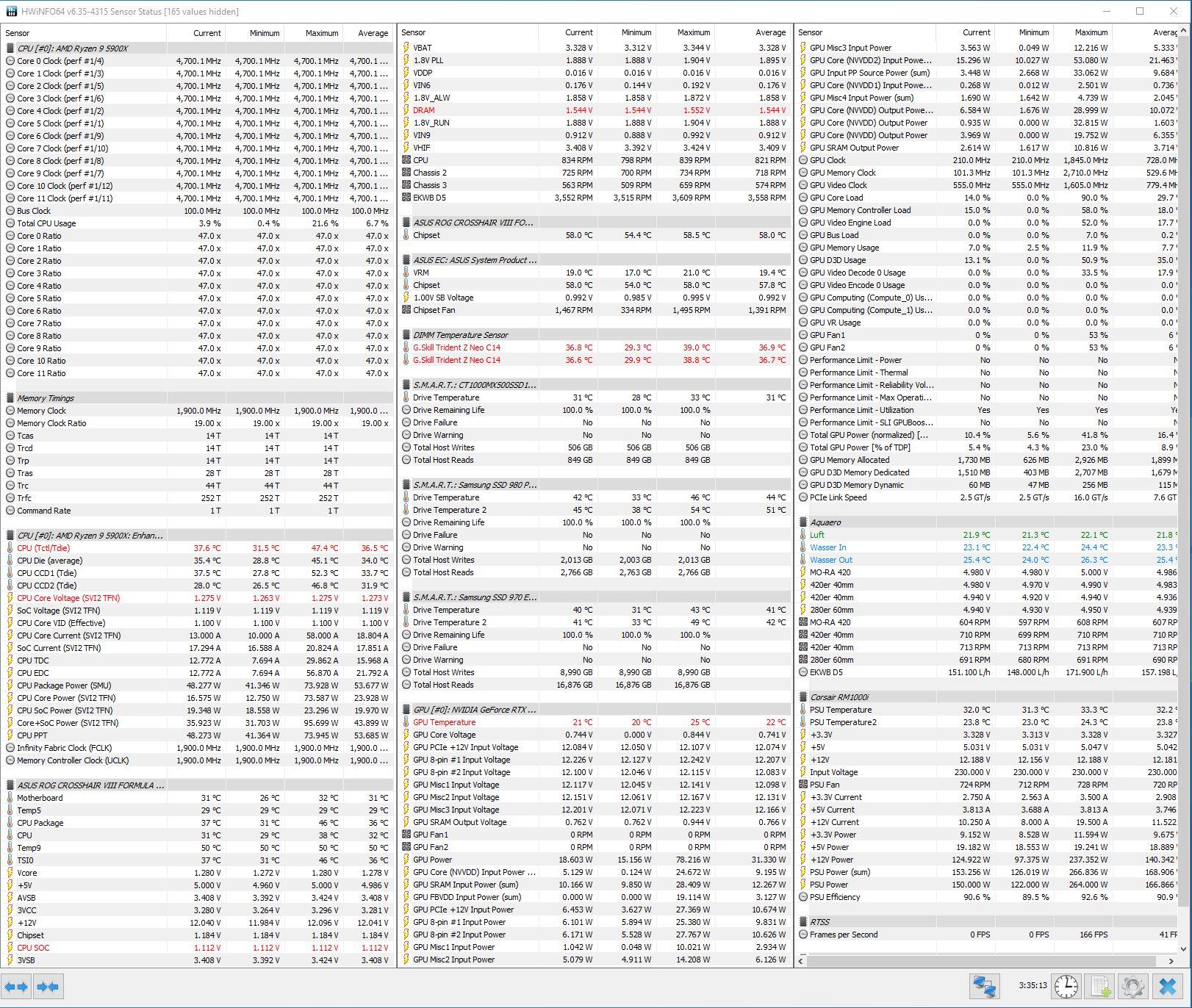Click the lightning icon next to VBAT row
The image size is (1192, 1008).
(406, 48)
